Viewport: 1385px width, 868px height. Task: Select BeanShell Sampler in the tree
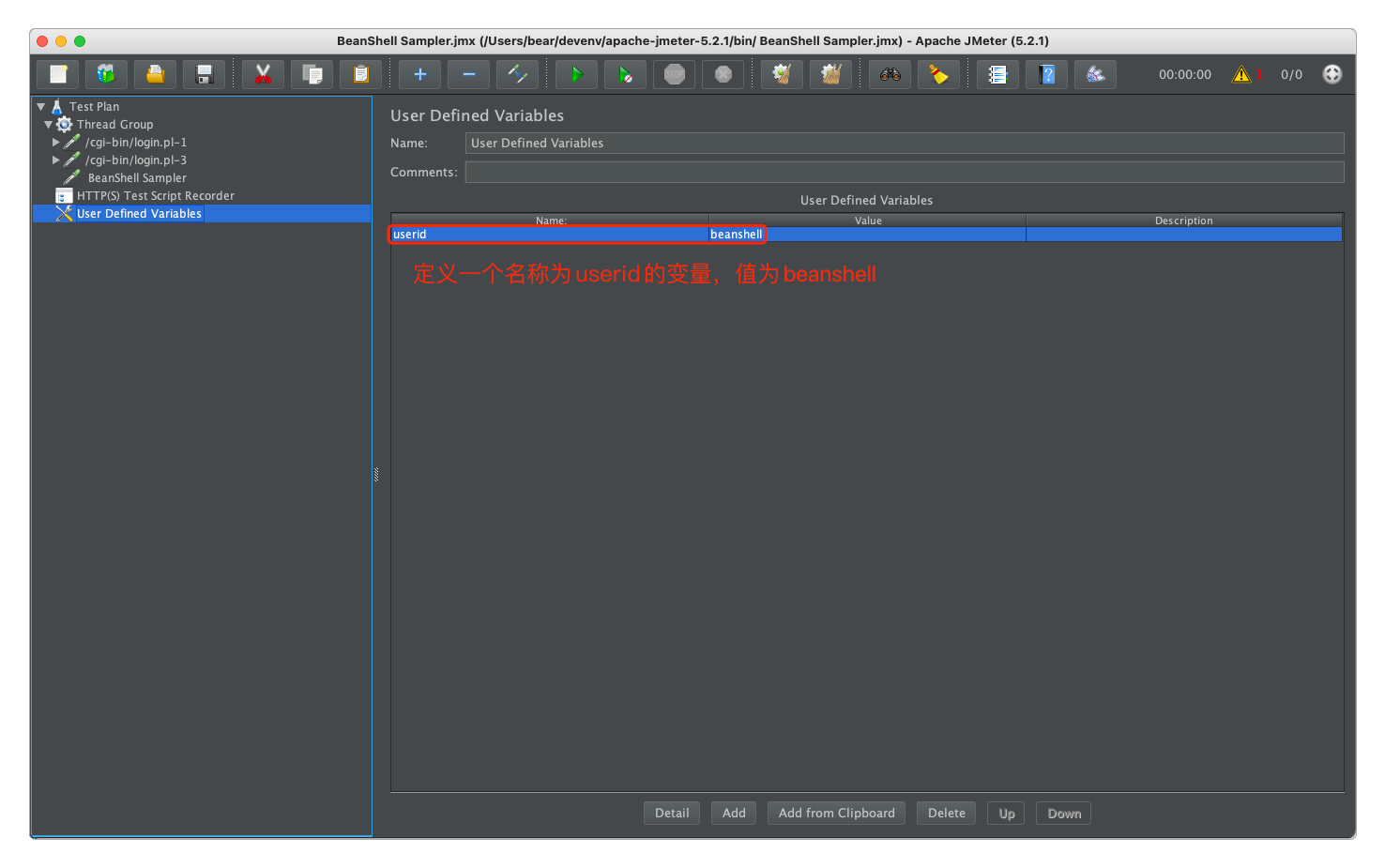point(137,178)
